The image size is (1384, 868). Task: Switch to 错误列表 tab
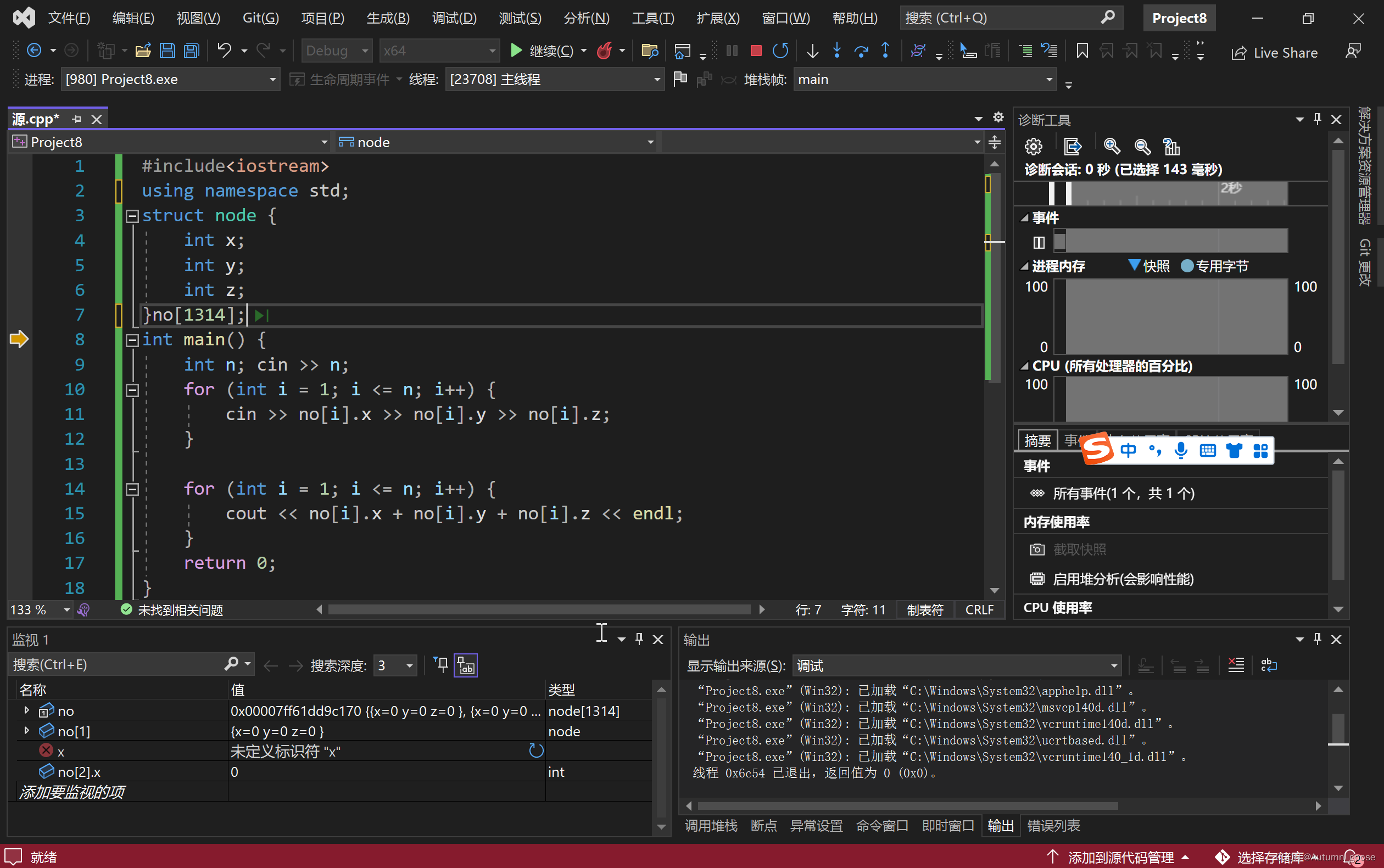pyautogui.click(x=1053, y=826)
